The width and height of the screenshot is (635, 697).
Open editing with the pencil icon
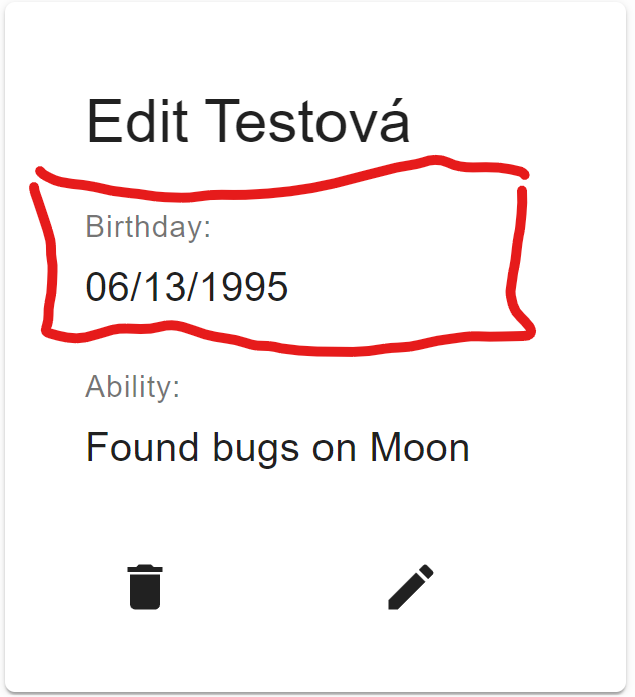(410, 587)
